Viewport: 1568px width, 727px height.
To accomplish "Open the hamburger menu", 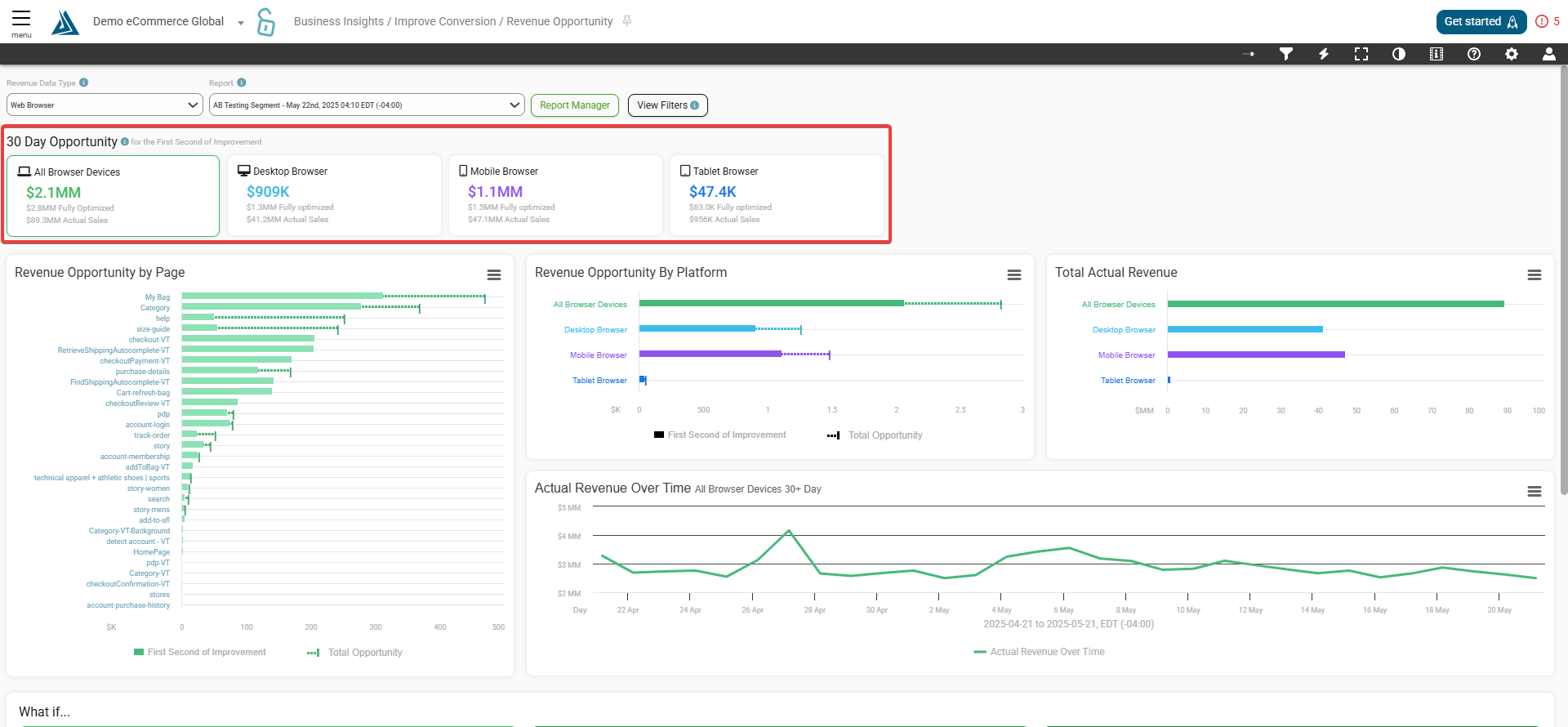I will [x=21, y=22].
